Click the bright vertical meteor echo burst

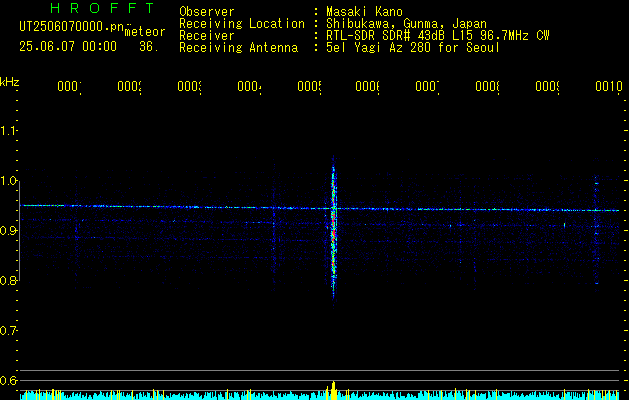[x=333, y=231]
